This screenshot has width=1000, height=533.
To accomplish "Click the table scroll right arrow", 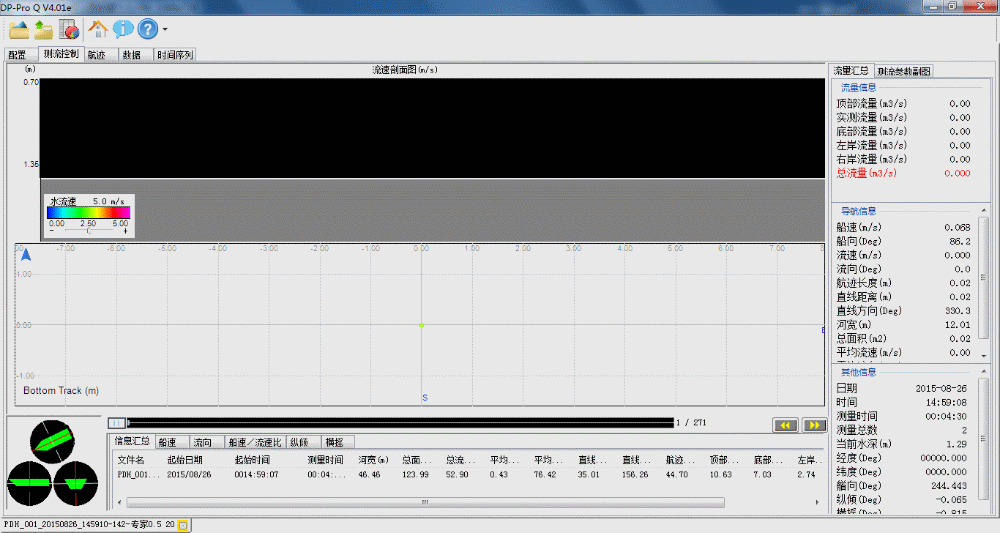I will point(817,502).
